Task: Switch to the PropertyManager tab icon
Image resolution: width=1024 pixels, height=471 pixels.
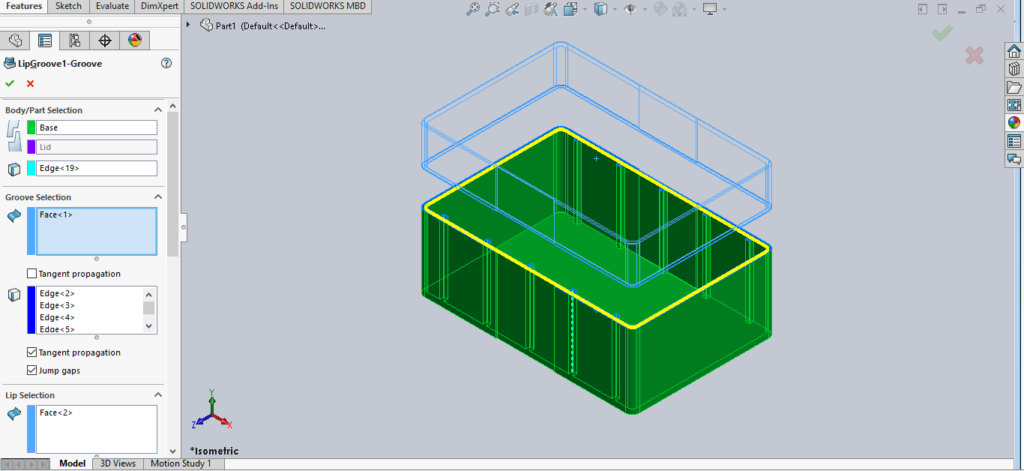Action: point(45,41)
